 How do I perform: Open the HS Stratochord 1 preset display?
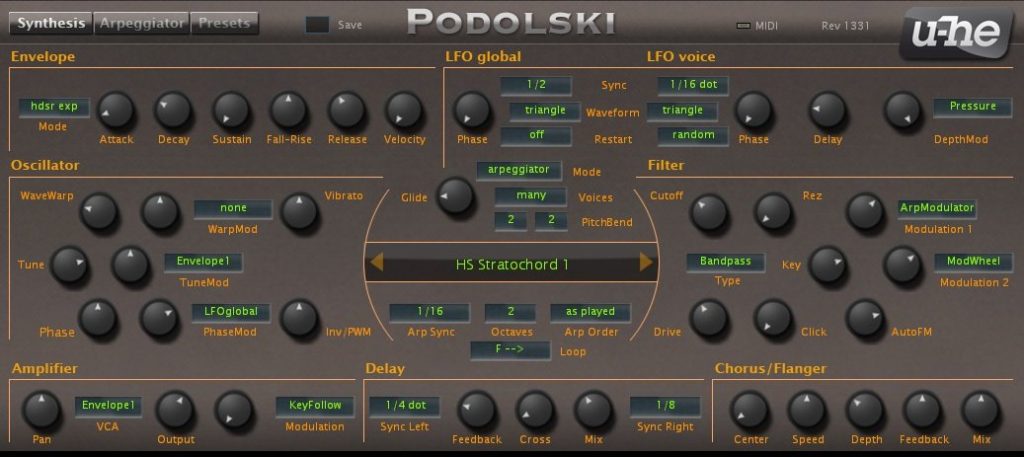click(511, 264)
